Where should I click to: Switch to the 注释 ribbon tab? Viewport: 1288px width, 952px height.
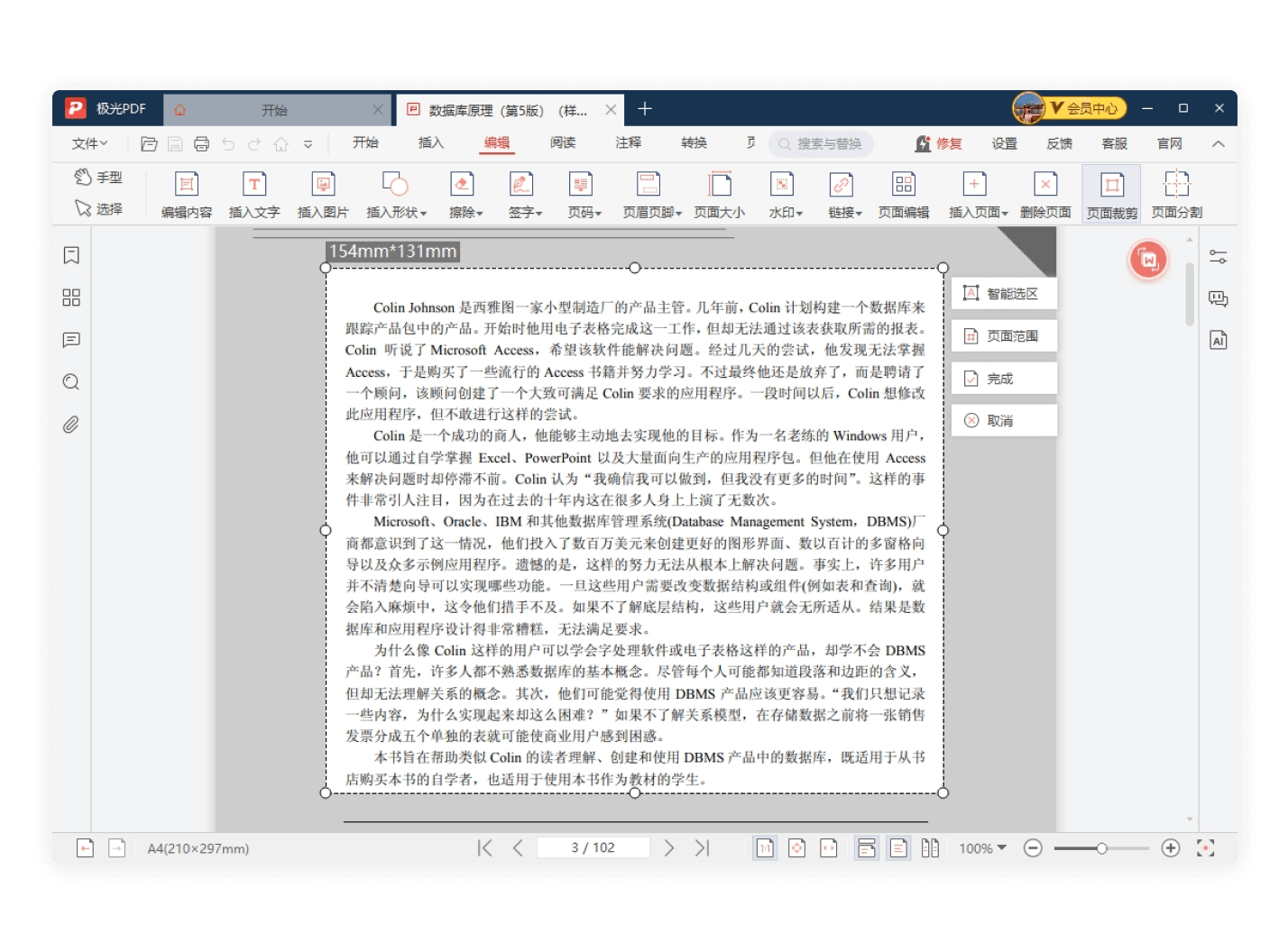pyautogui.click(x=629, y=142)
